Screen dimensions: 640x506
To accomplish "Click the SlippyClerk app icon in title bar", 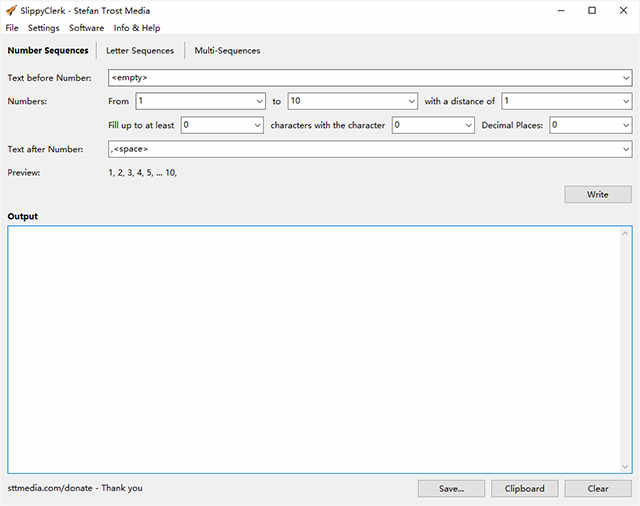I will point(11,10).
